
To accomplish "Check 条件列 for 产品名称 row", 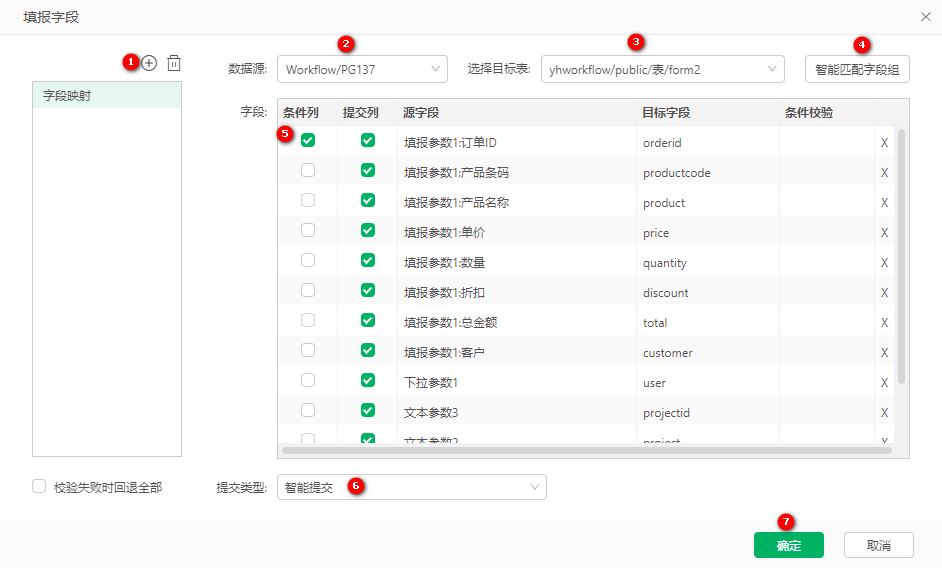I will 308,200.
